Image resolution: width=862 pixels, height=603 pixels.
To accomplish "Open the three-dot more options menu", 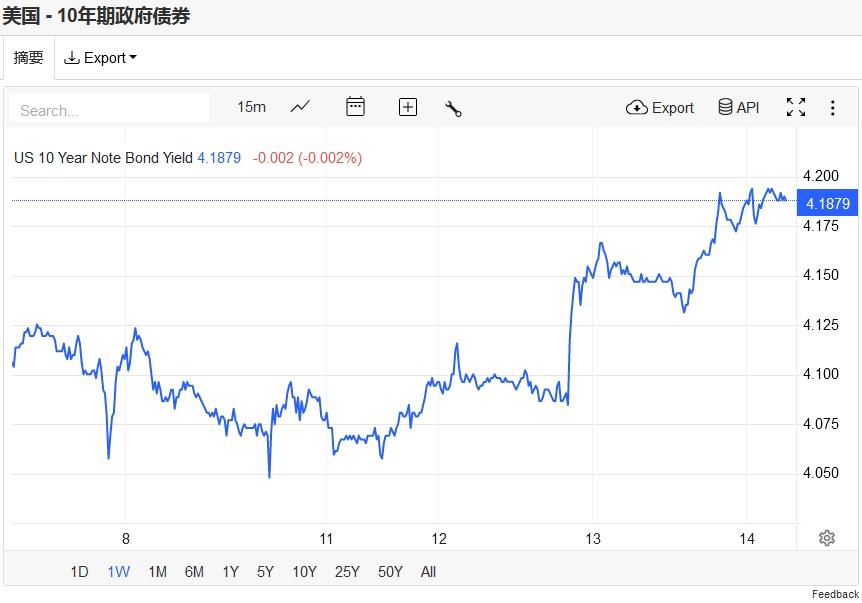I will 832,108.
